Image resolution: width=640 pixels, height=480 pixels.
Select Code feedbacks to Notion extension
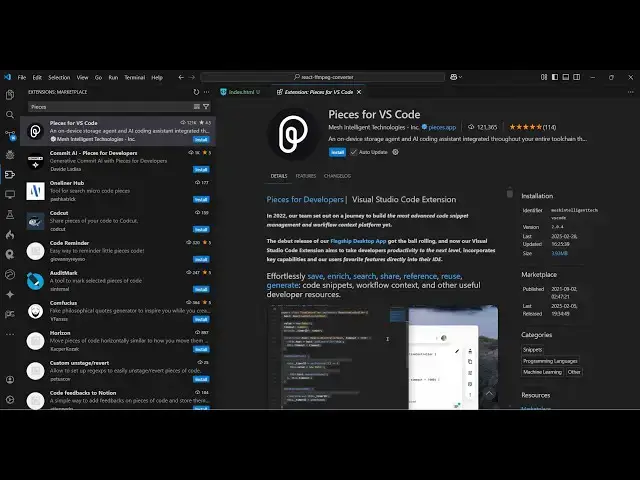click(118, 398)
